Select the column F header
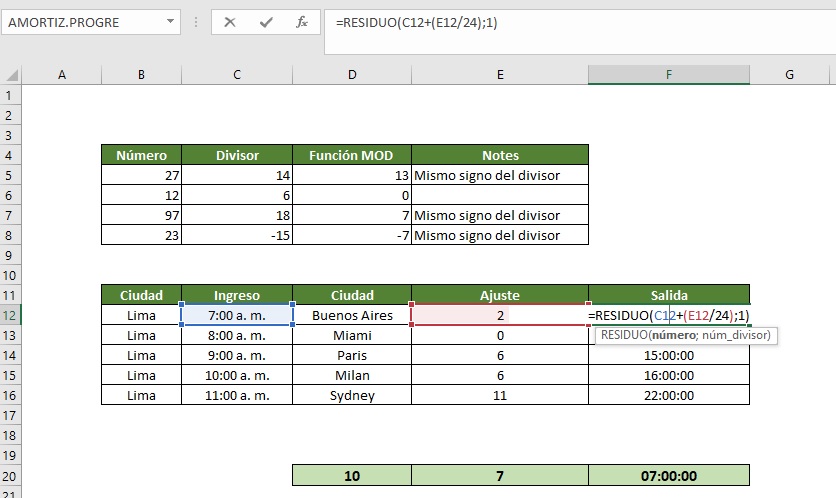Screen dimensions: 836x498 (668, 75)
